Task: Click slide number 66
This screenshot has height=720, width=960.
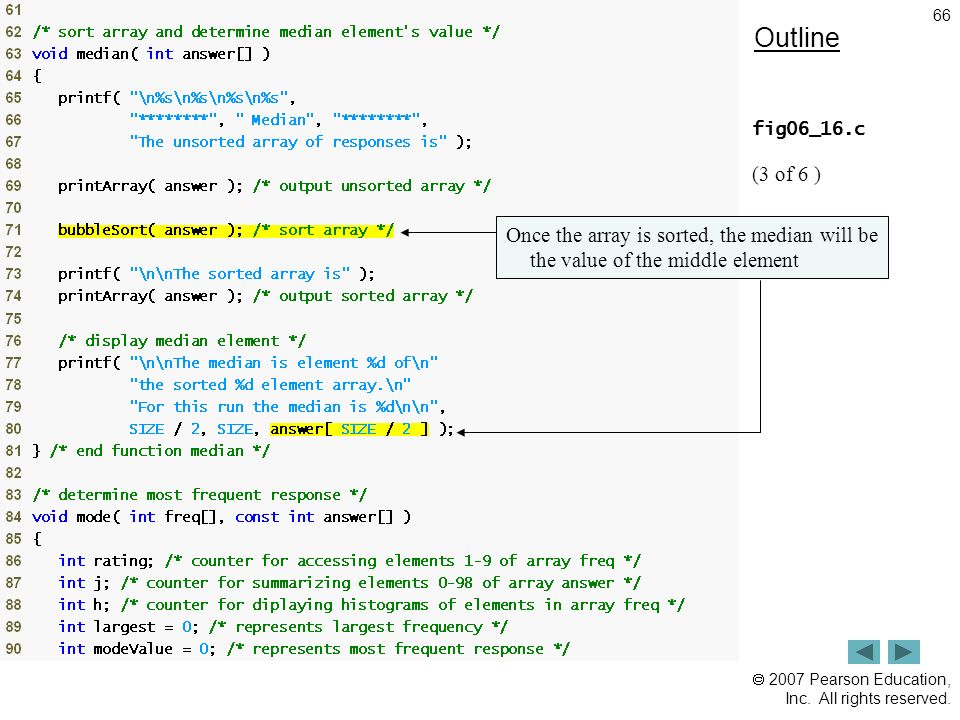Action: pyautogui.click(x=942, y=15)
